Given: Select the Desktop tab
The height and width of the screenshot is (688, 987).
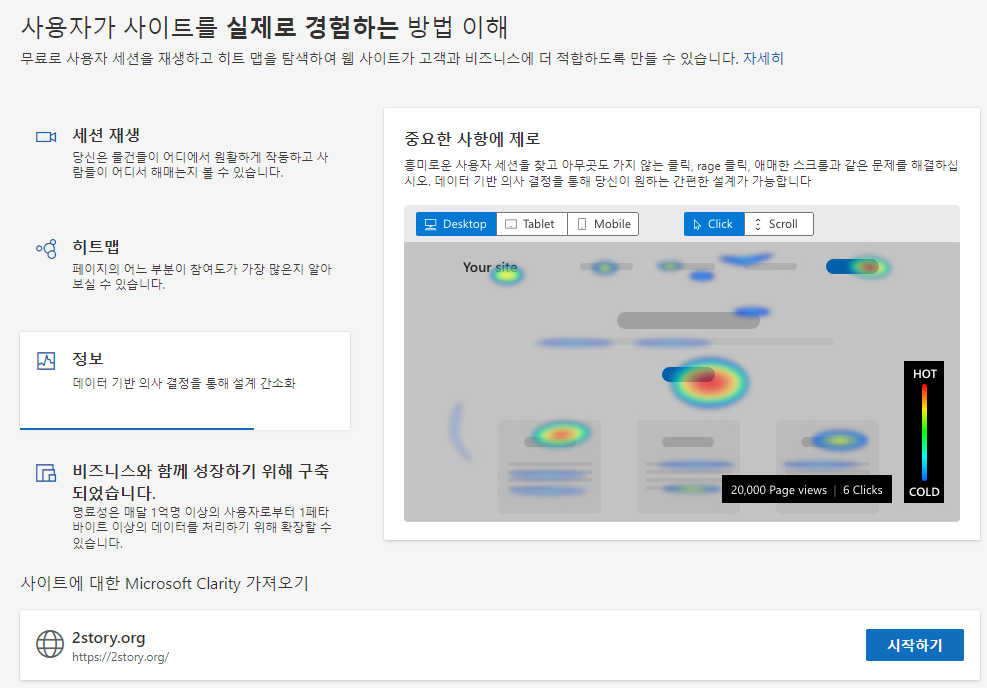Looking at the screenshot, I should (456, 223).
